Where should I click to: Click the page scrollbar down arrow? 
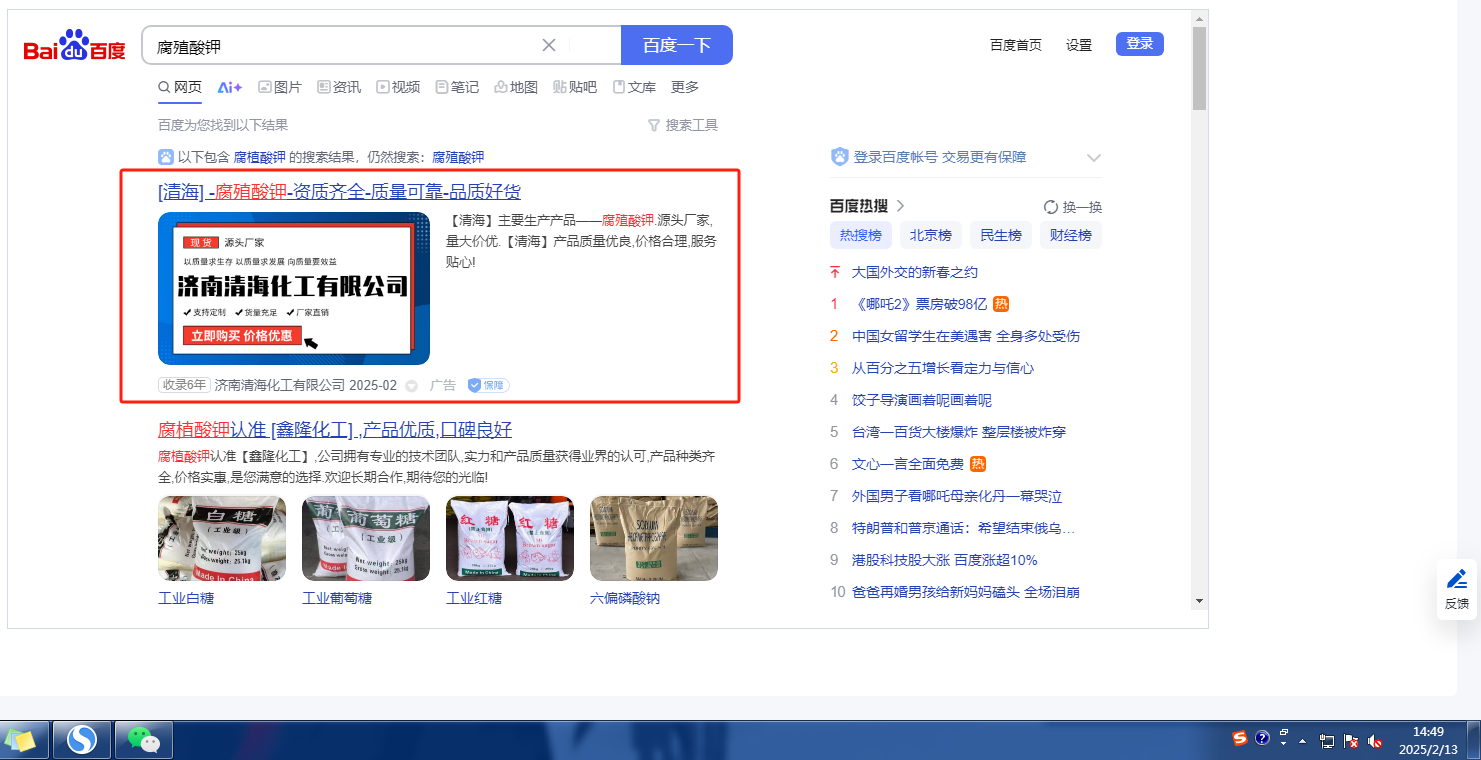point(1200,601)
